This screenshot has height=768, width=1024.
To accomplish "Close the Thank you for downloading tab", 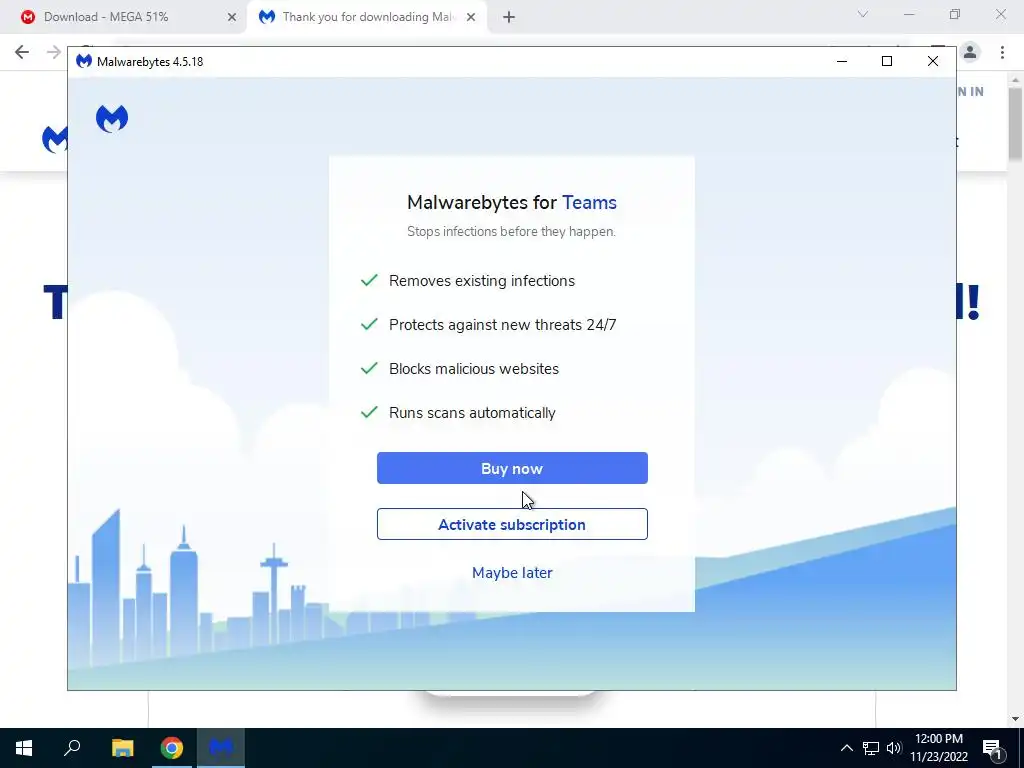I will 471,18.
